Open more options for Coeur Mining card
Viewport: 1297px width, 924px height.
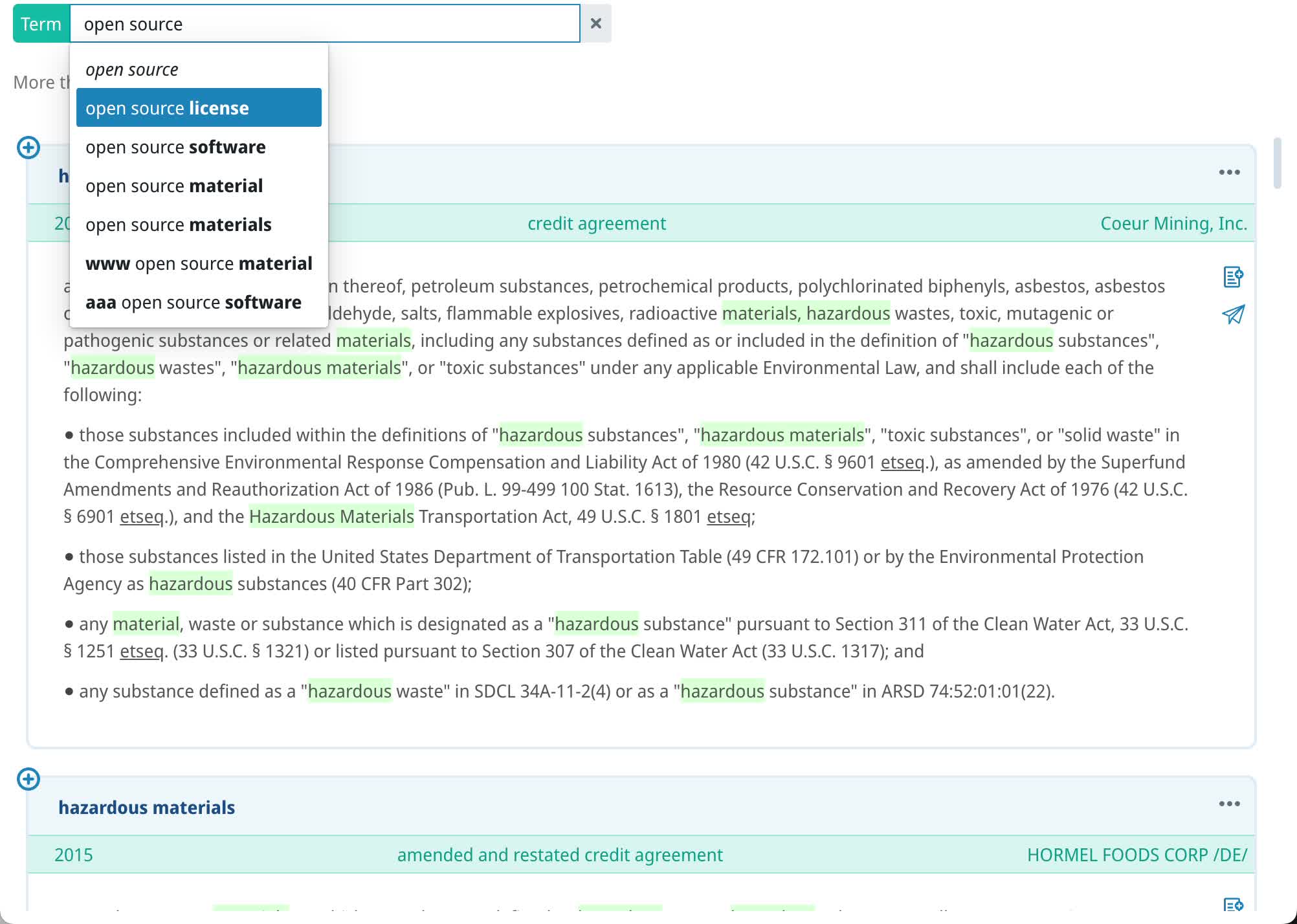[x=1229, y=172]
